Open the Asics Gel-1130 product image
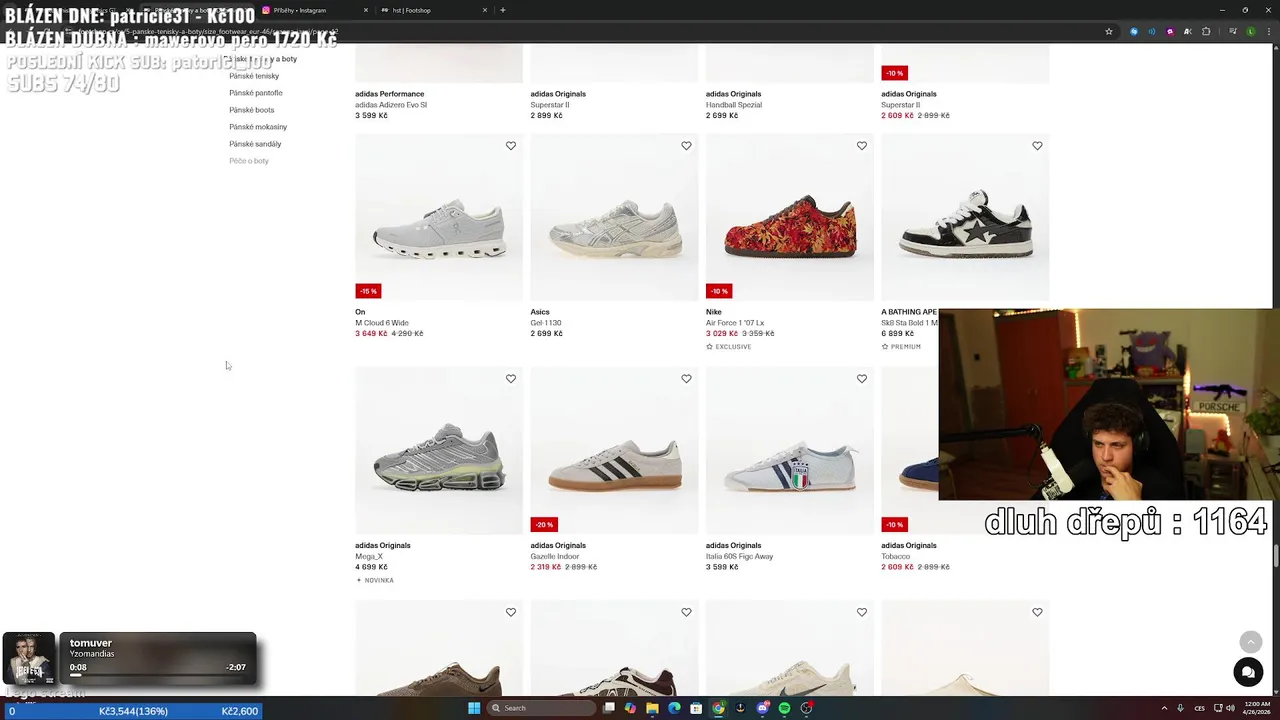The image size is (1280, 720). pos(614,217)
